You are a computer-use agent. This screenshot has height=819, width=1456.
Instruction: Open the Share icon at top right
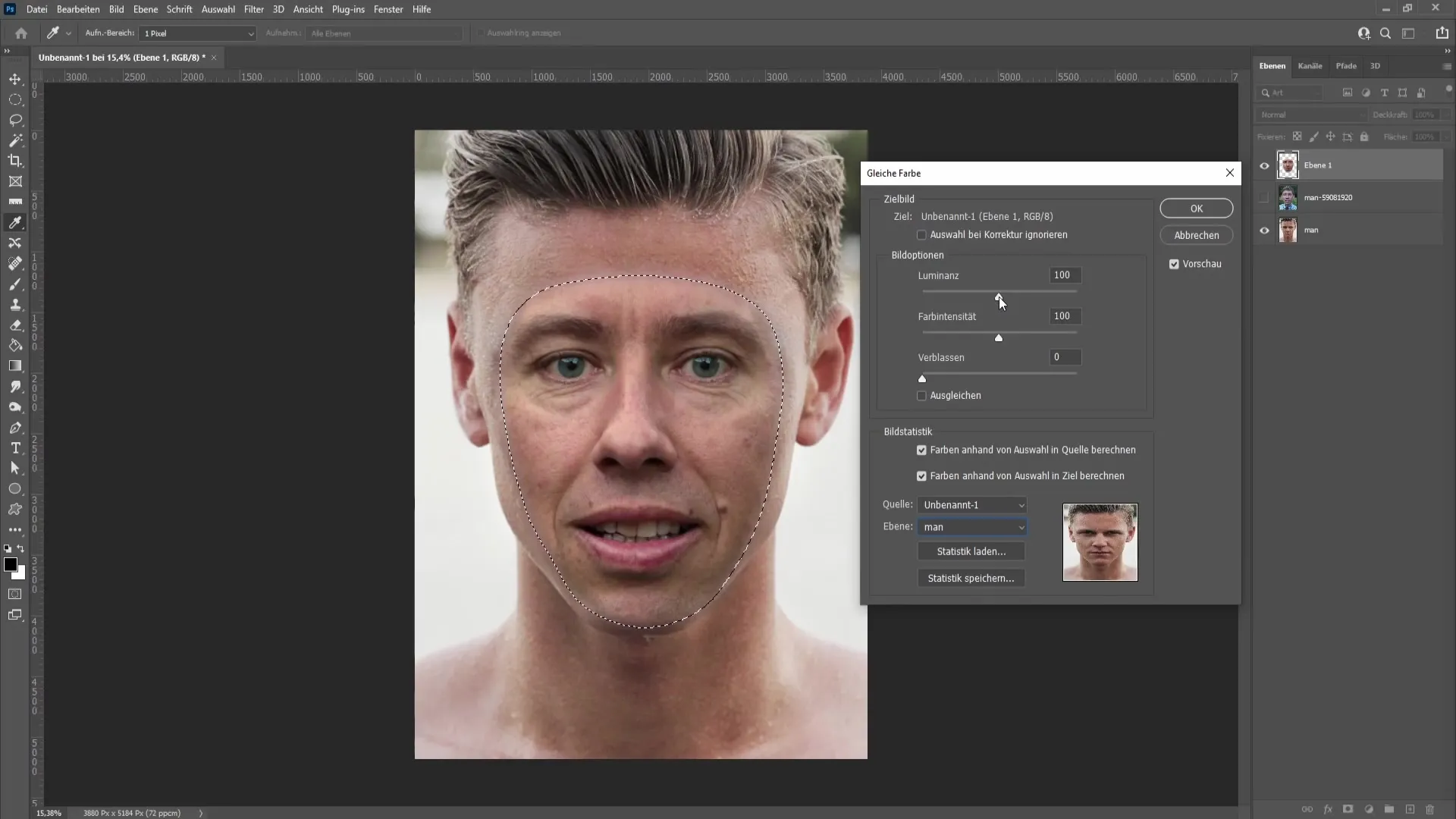coord(1442,33)
